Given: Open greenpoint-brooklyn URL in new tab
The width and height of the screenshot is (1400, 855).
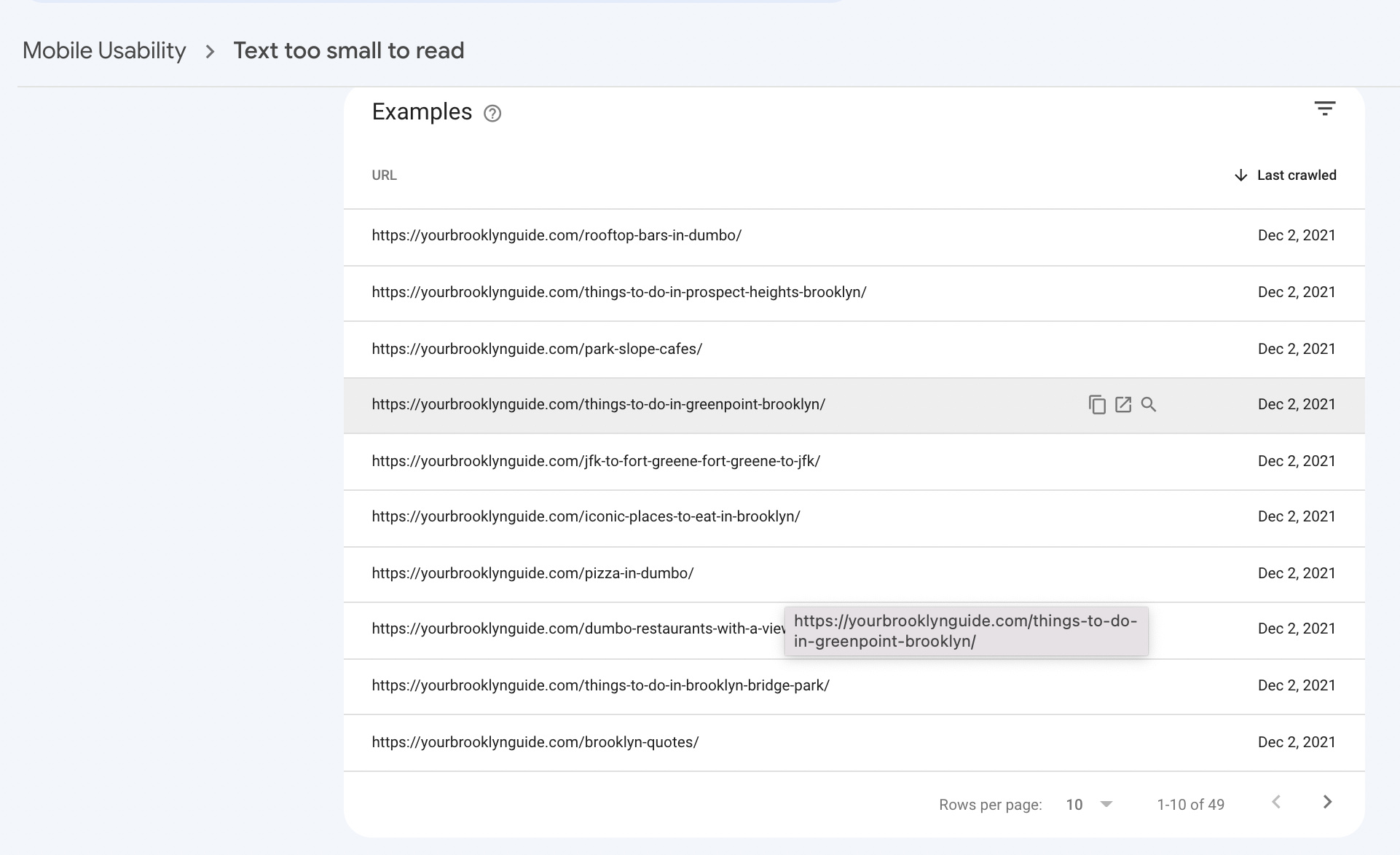Looking at the screenshot, I should point(1123,405).
